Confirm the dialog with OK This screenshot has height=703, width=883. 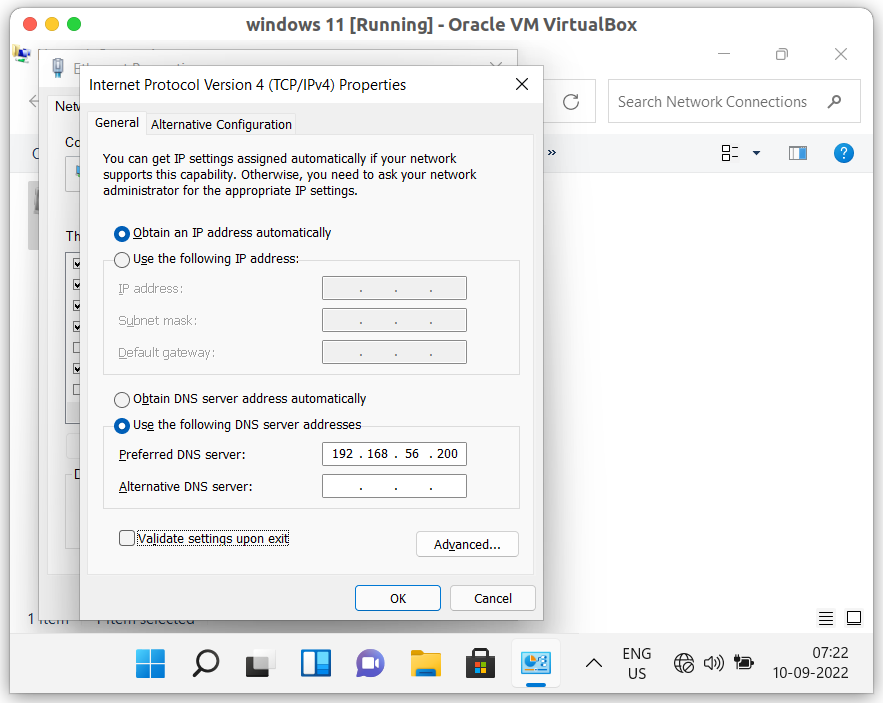(397, 598)
